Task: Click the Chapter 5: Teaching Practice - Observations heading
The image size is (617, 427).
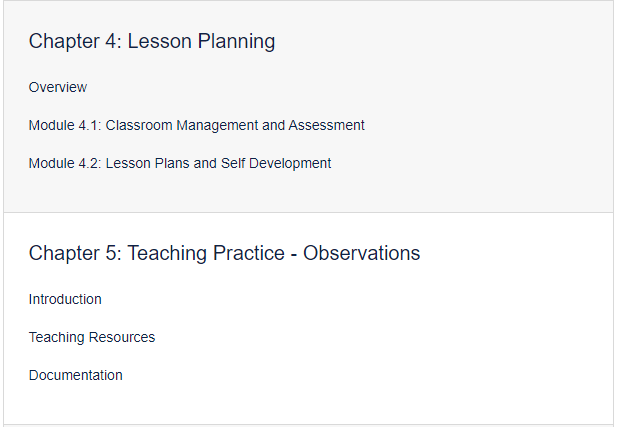Action: (224, 253)
